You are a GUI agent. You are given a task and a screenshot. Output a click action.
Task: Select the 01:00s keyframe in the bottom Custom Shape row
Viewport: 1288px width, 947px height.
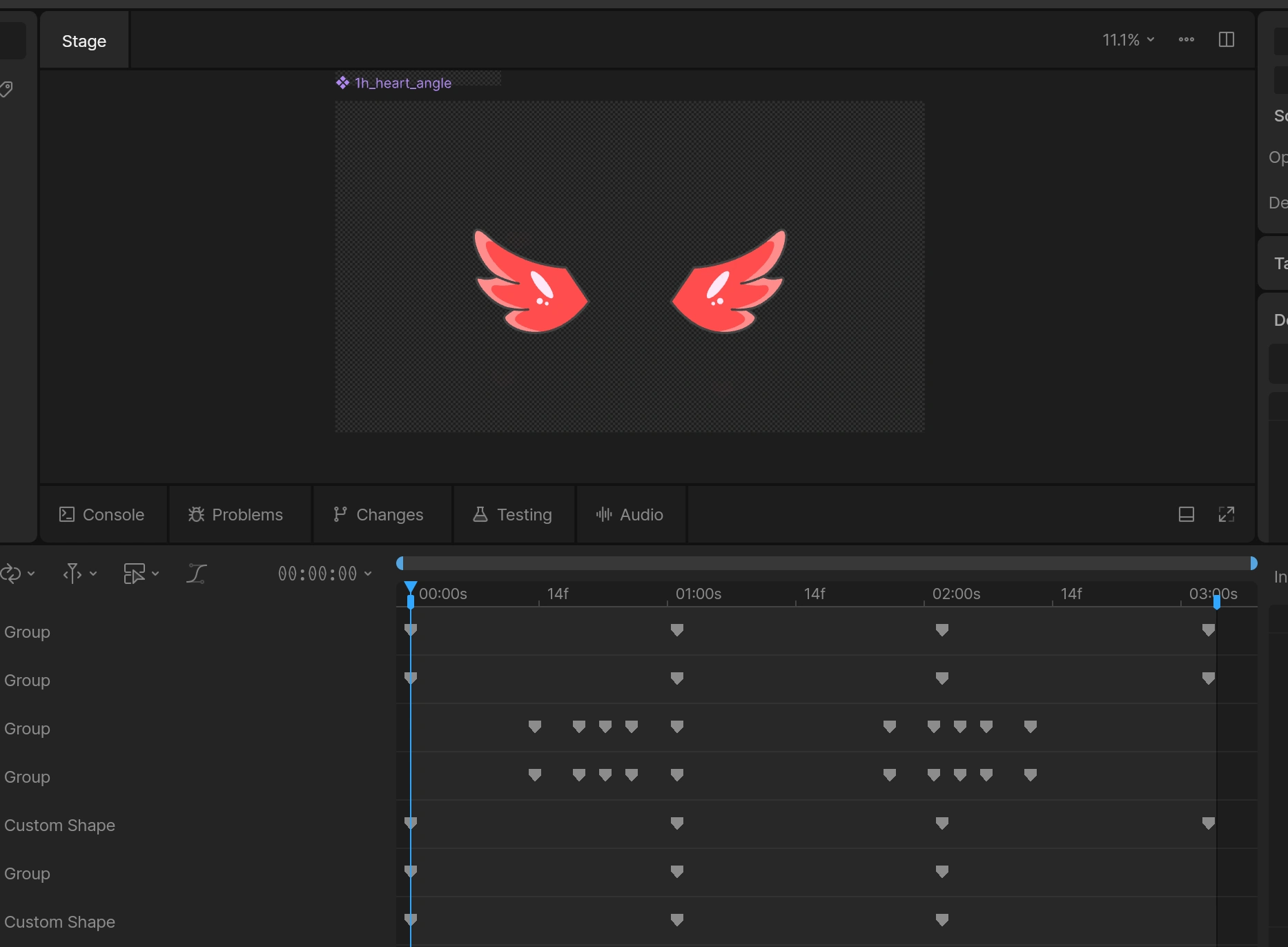tap(677, 919)
